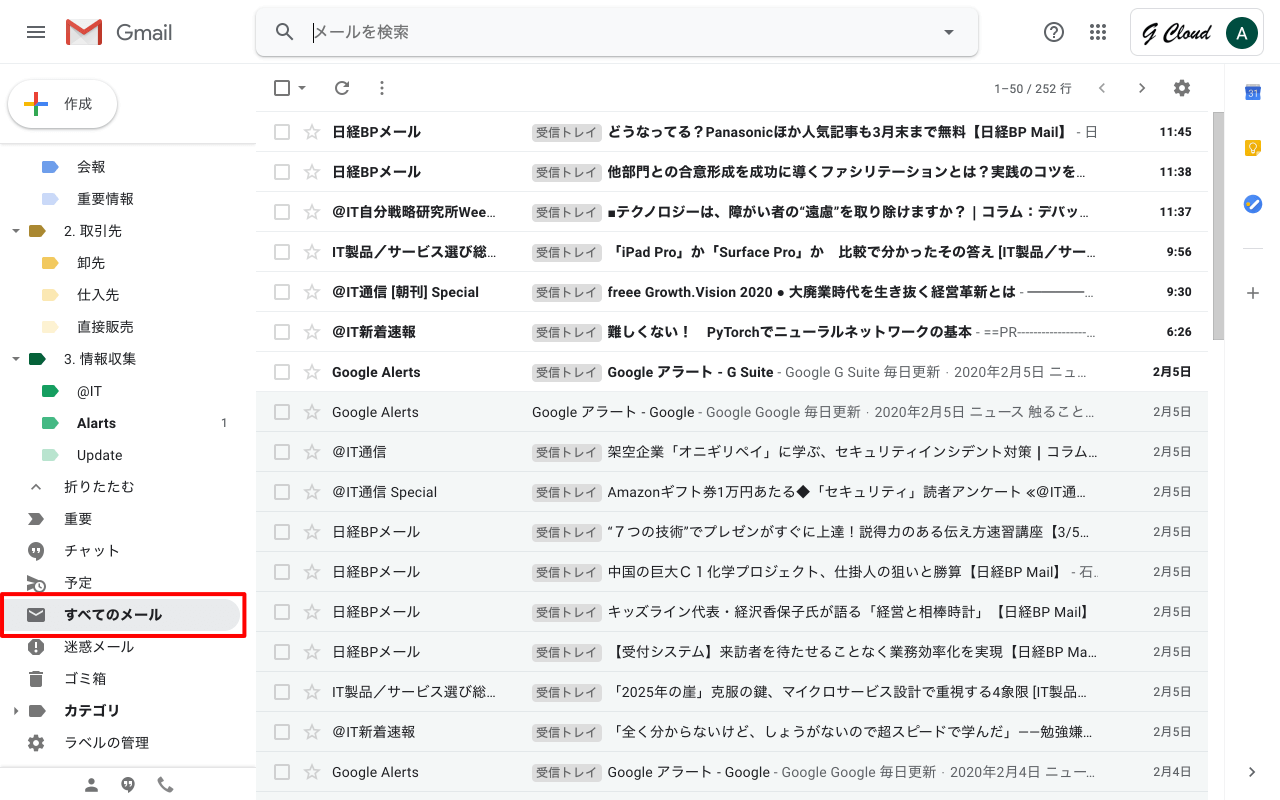This screenshot has width=1280, height=800.
Task: Collapse the 2. 取引先 label
Action: [15, 231]
